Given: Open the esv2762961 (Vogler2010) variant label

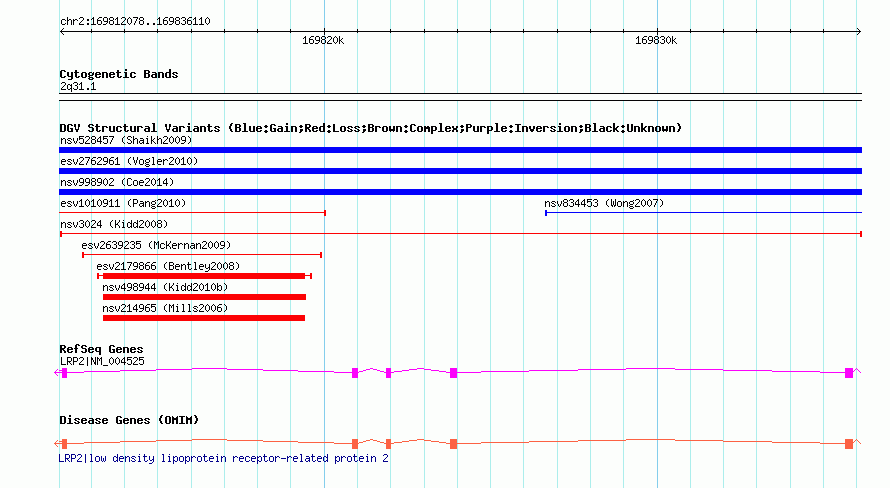Looking at the screenshot, I should tap(129, 161).
